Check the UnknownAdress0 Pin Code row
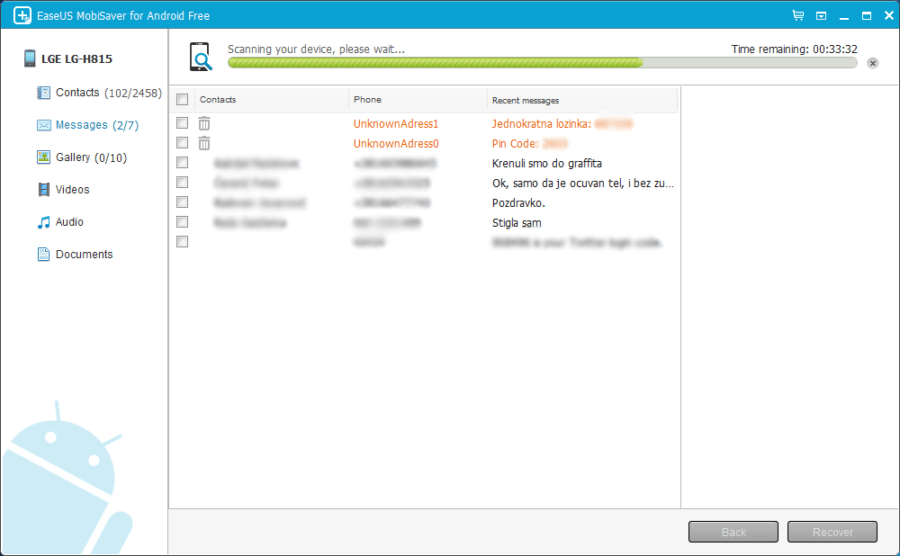 tap(182, 142)
